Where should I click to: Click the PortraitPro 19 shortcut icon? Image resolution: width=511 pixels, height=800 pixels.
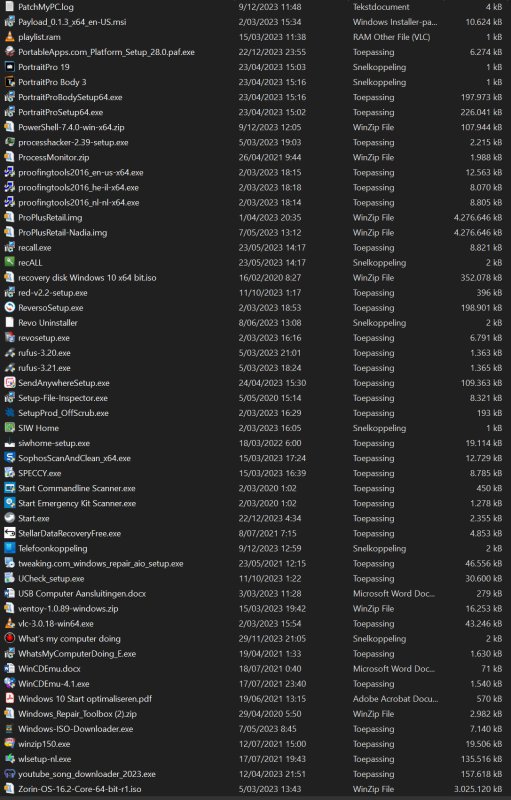coord(9,67)
